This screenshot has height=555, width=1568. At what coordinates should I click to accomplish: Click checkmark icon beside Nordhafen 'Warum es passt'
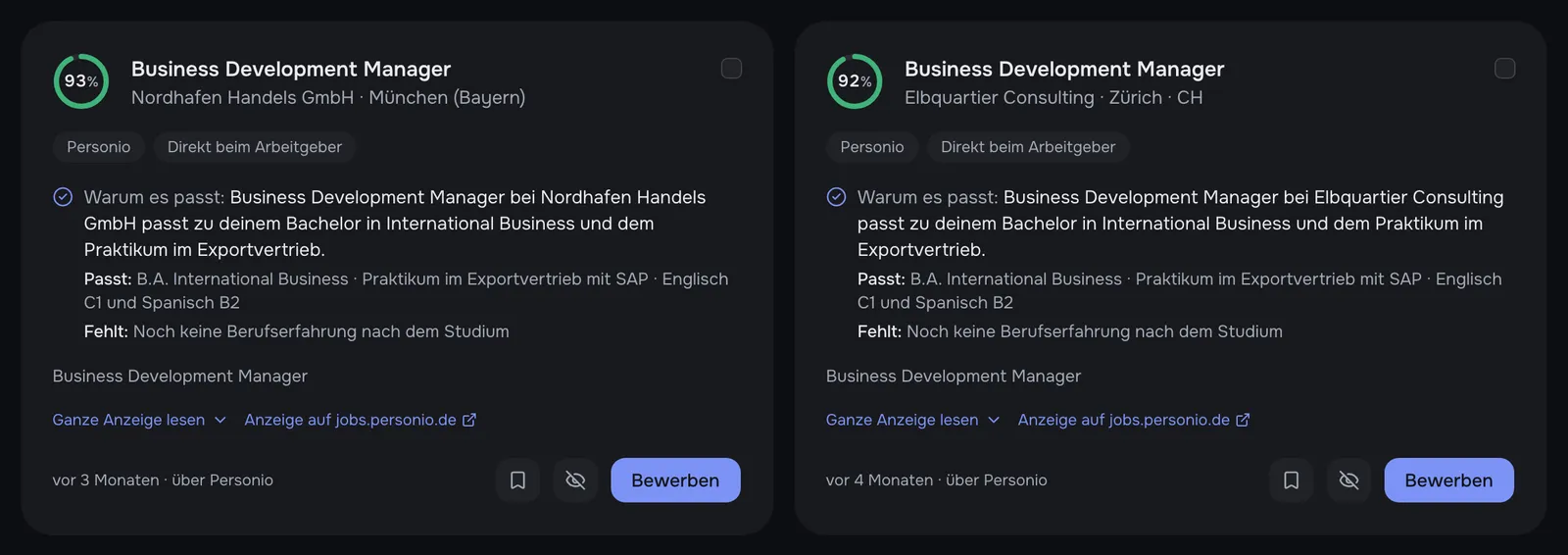tap(63, 197)
